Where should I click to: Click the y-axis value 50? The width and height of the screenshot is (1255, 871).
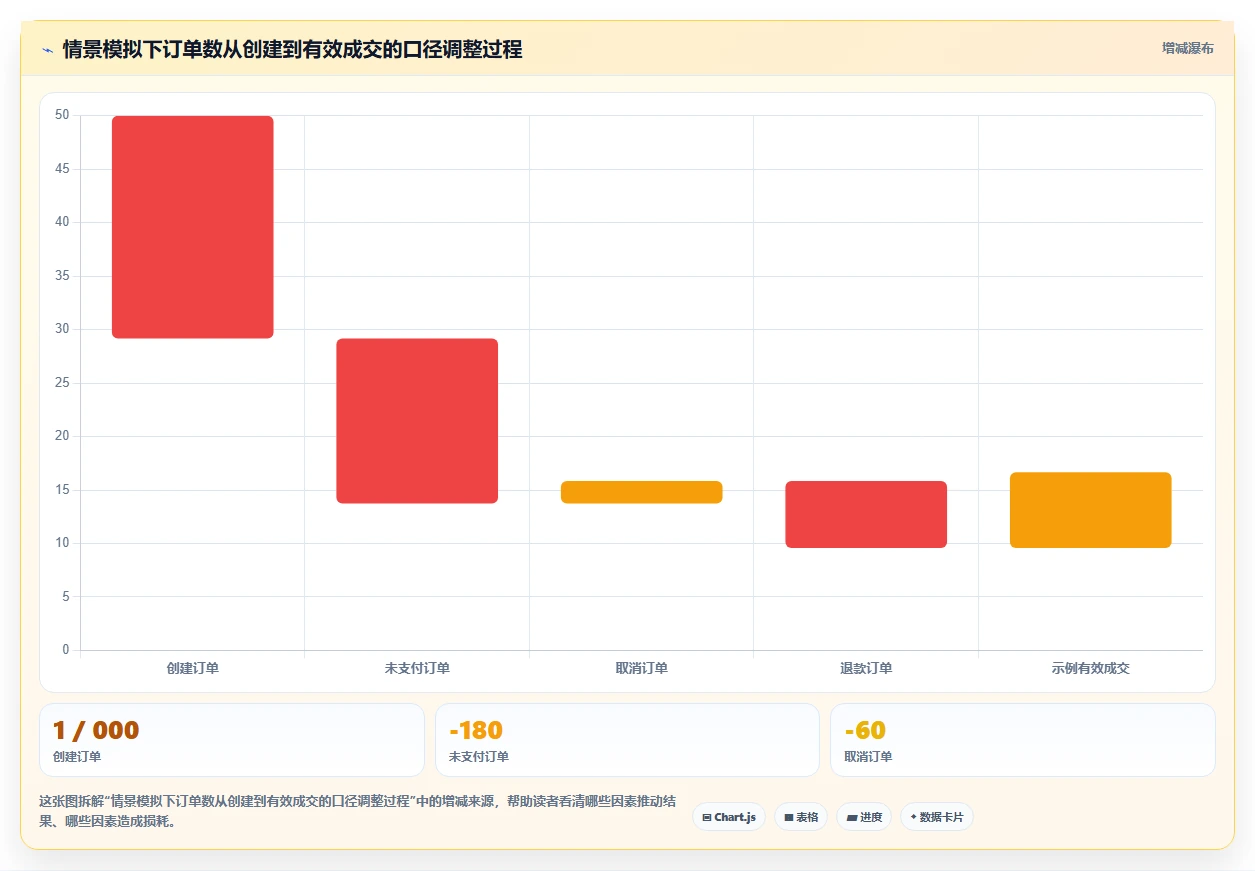point(62,115)
